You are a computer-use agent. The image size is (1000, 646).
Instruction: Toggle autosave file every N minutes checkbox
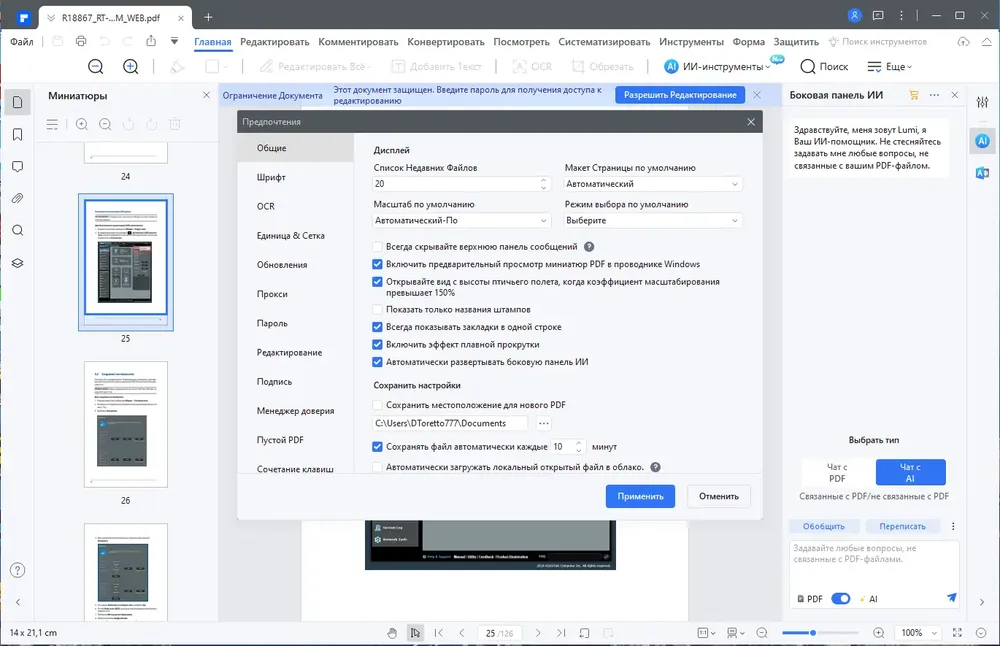[x=377, y=447]
